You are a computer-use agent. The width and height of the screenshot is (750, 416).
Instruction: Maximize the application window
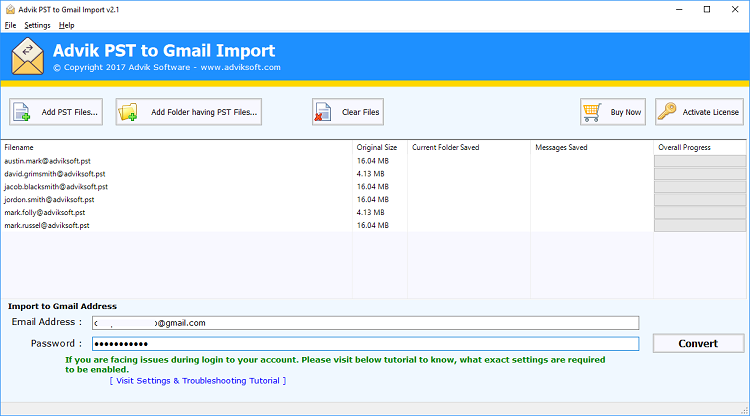[707, 10]
